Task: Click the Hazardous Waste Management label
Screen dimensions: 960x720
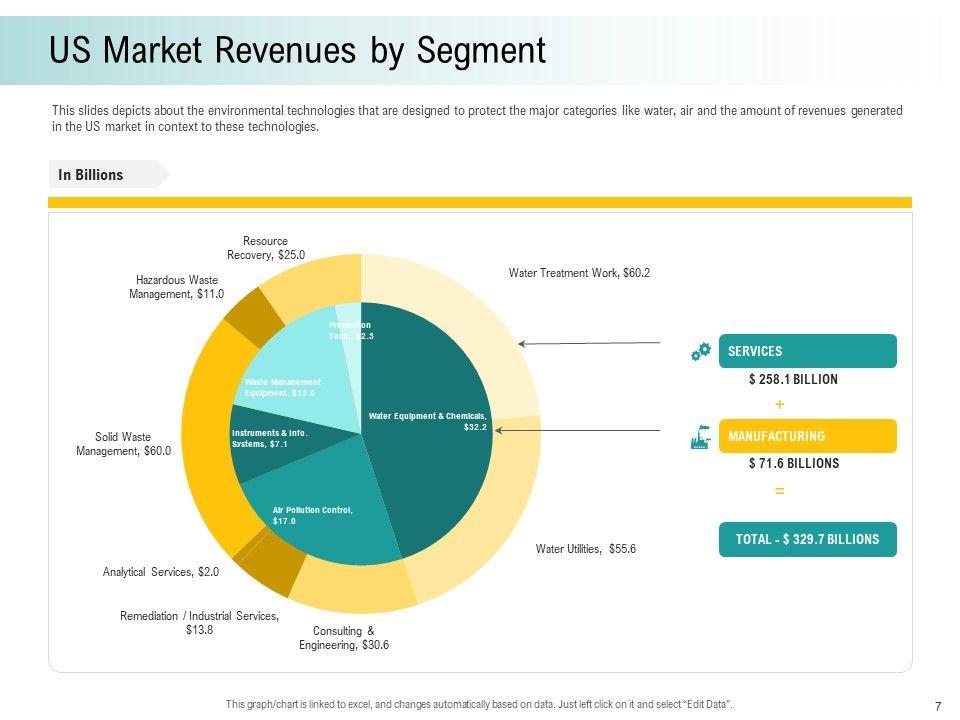Action: [176, 287]
